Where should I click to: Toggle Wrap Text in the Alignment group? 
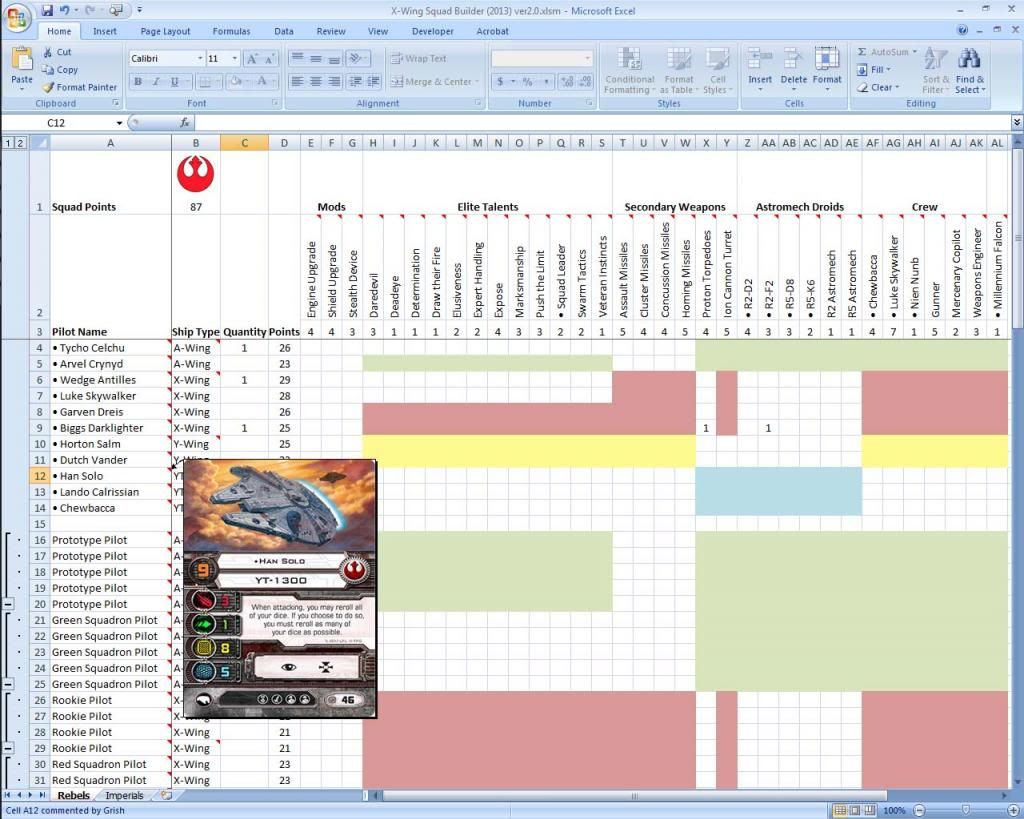419,58
